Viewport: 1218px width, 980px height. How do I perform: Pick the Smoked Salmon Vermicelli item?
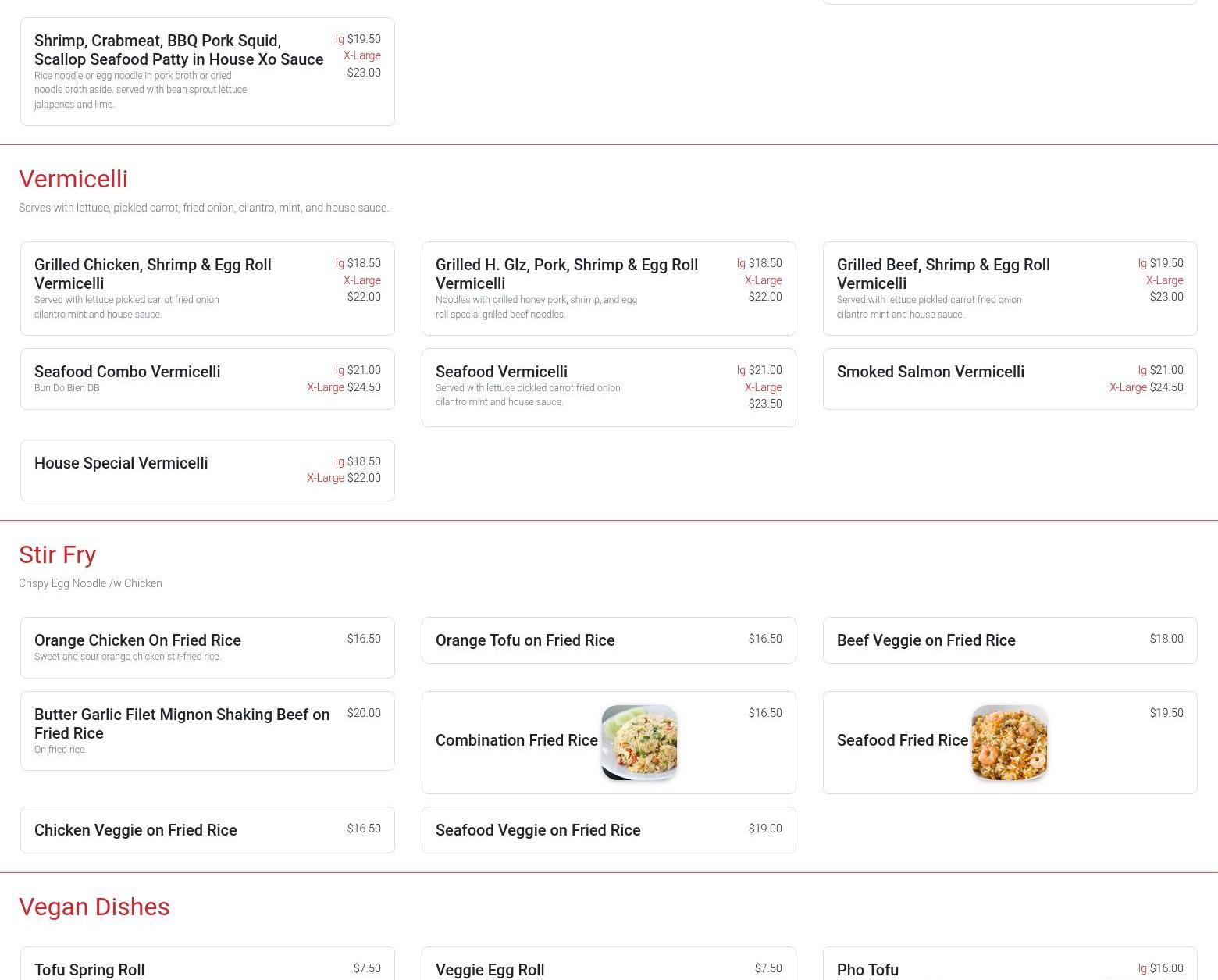pyautogui.click(x=1010, y=379)
